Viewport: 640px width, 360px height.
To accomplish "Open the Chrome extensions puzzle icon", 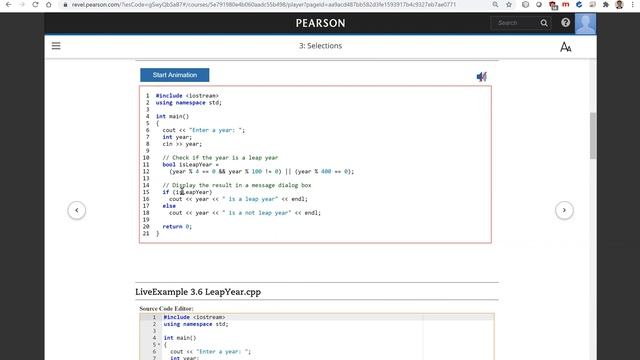I will coord(606,4).
